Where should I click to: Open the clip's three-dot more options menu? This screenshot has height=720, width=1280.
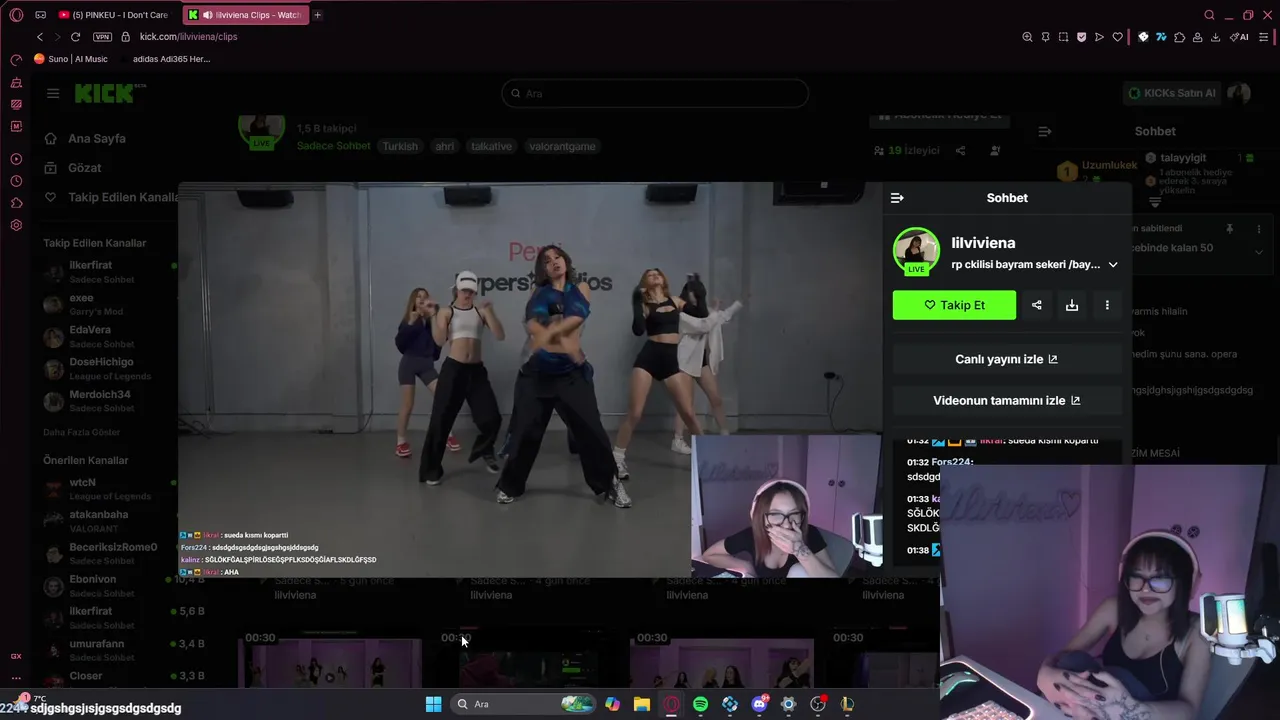[x=1107, y=305]
